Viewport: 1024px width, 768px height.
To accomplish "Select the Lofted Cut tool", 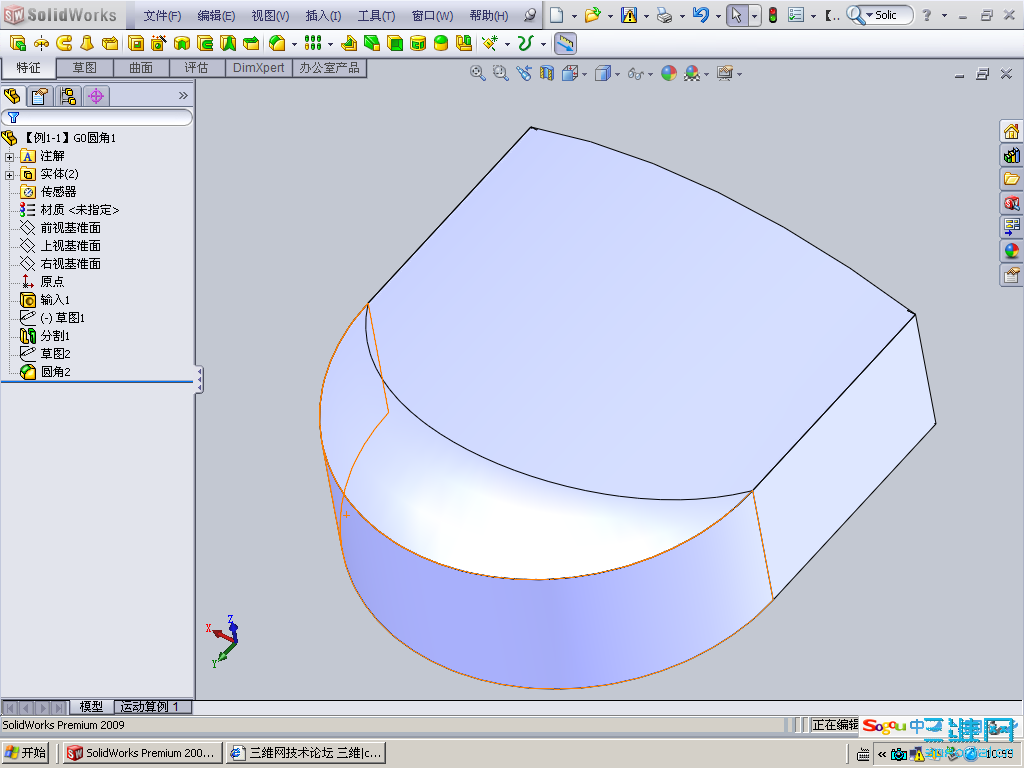I will coord(228,43).
